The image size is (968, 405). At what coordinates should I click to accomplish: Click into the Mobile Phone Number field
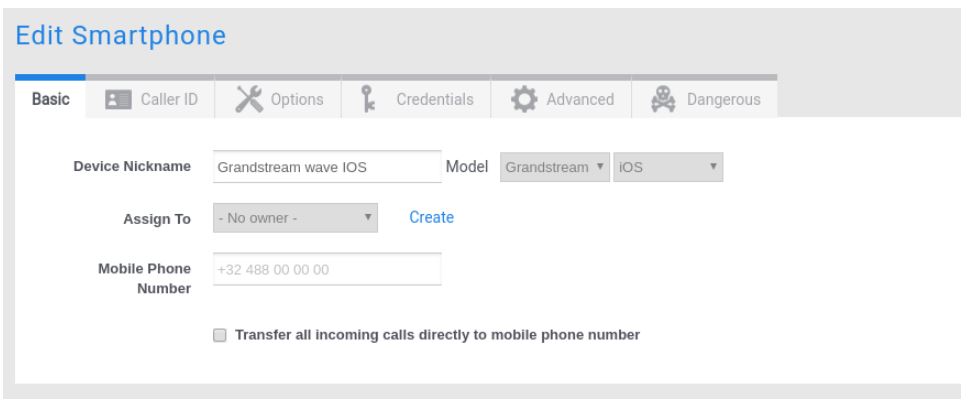[327, 270]
